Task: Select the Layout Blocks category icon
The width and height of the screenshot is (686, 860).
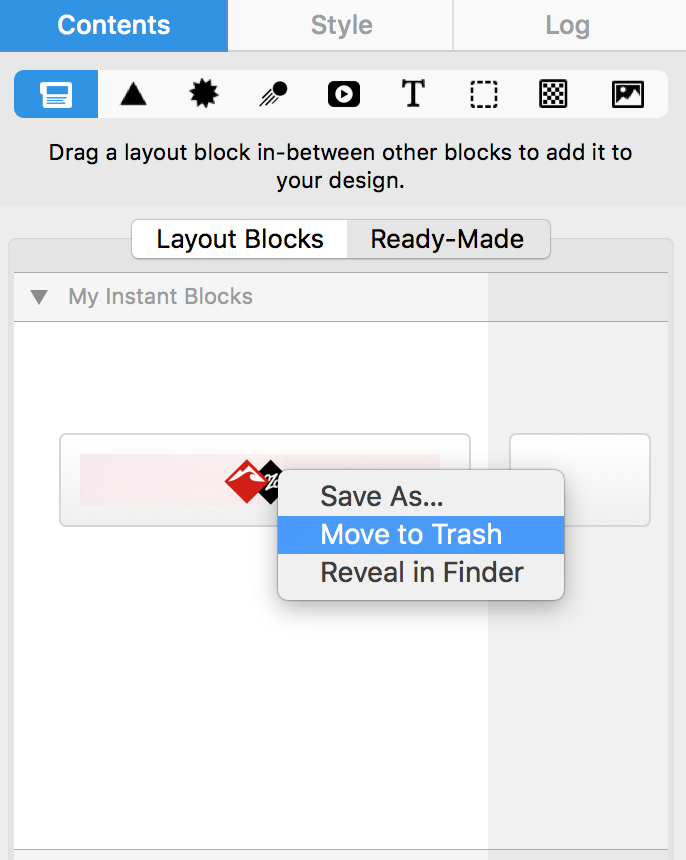Action: click(56, 94)
